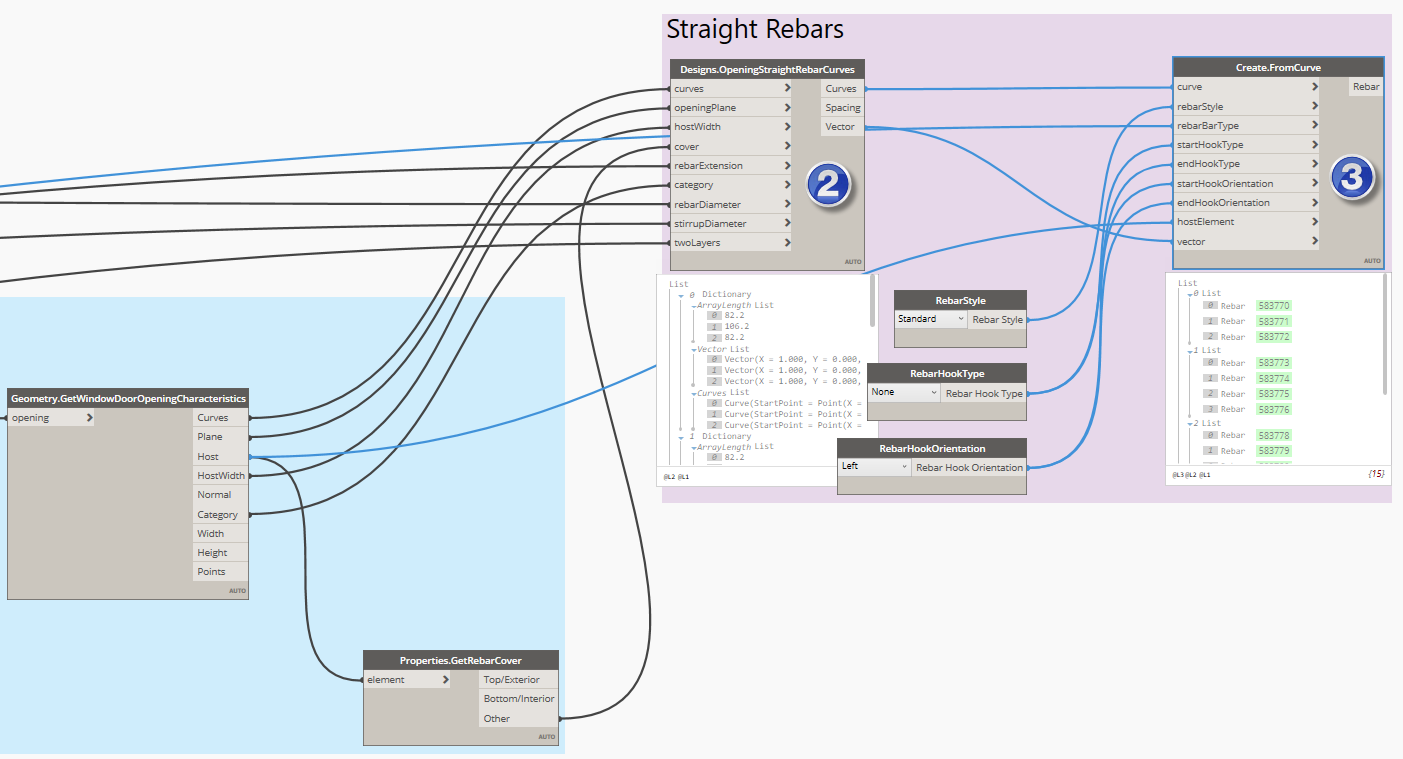Open the RebarStyle dropdown showing Standard
Image resolution: width=1403 pixels, height=759 pixels.
tap(931, 319)
